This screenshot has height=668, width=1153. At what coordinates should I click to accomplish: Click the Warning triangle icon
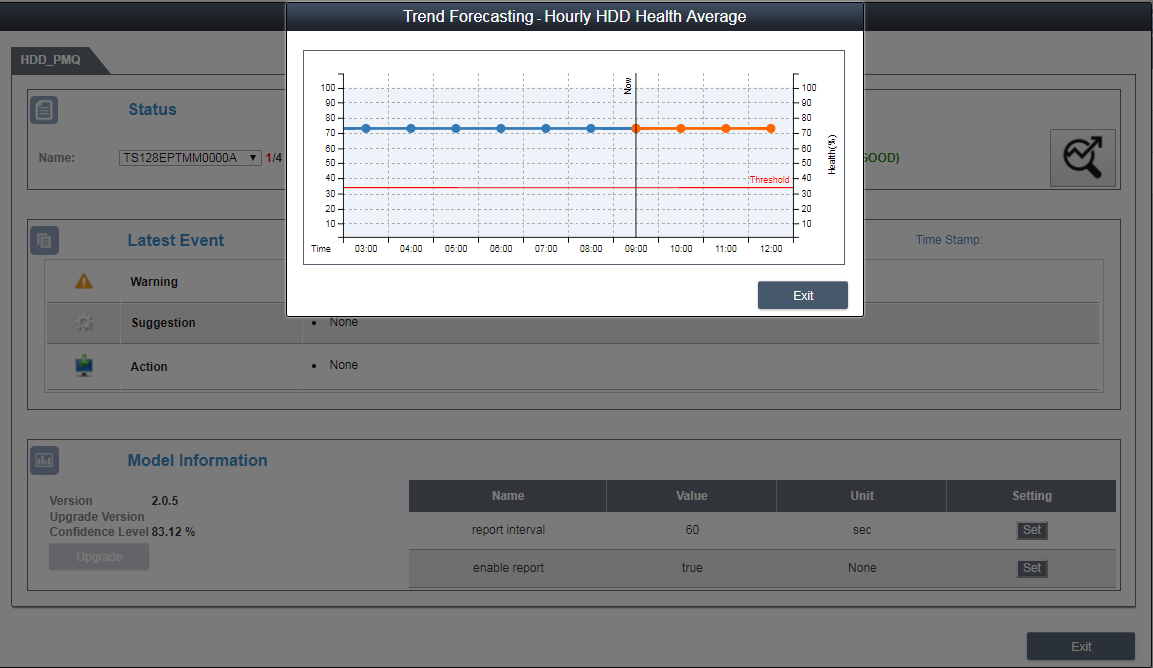pyautogui.click(x=84, y=282)
